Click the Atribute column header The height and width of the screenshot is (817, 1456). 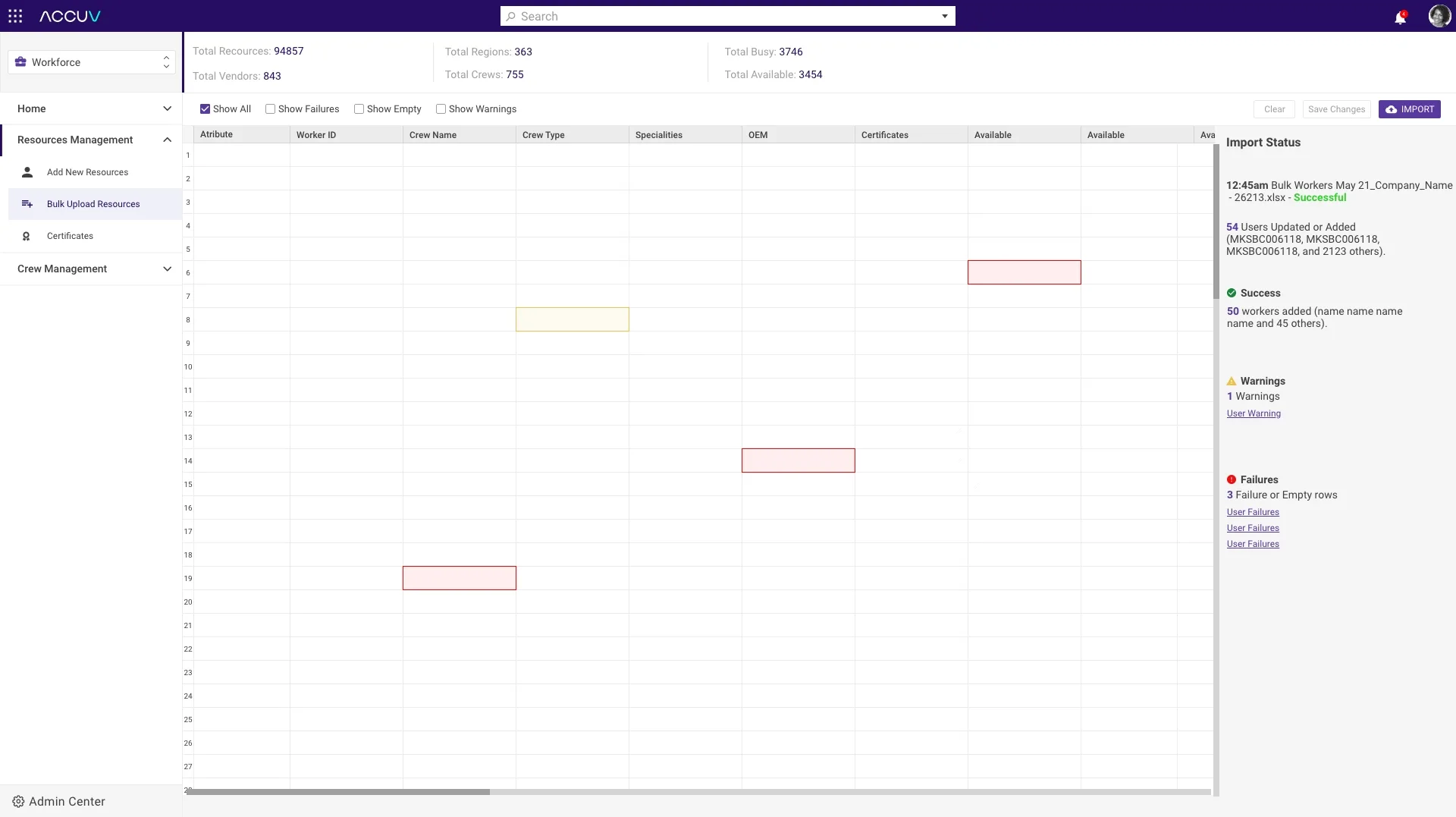click(241, 134)
